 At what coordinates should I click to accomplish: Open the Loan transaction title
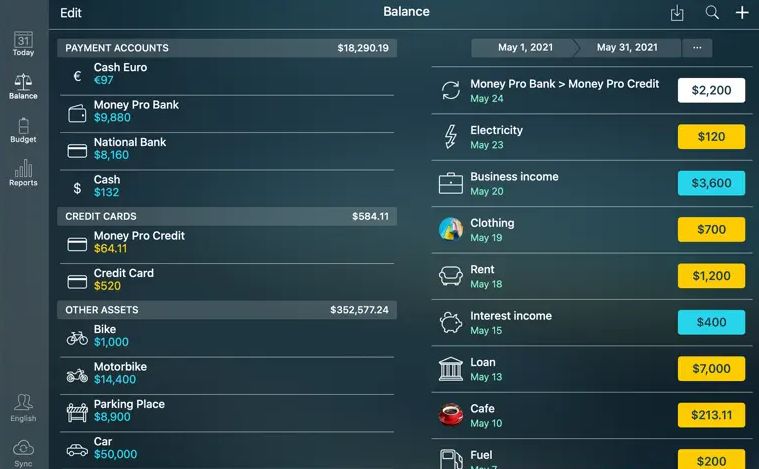click(x=483, y=362)
